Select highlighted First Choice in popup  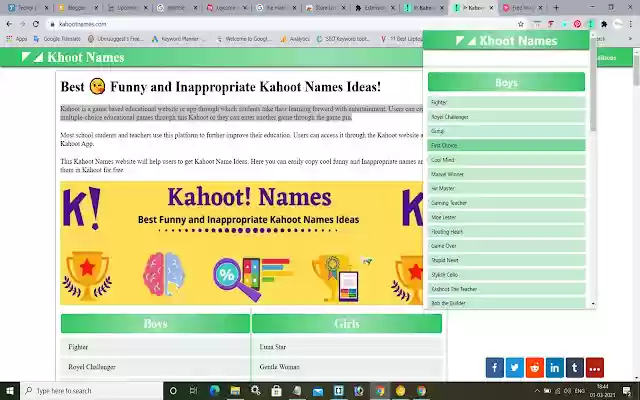[x=507, y=145]
